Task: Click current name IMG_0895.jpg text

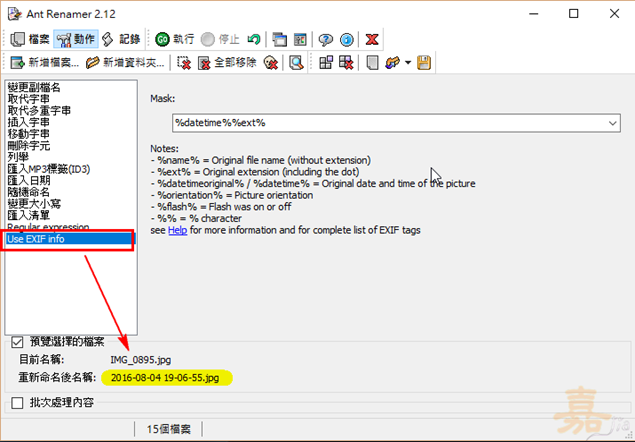Action: tap(141, 360)
